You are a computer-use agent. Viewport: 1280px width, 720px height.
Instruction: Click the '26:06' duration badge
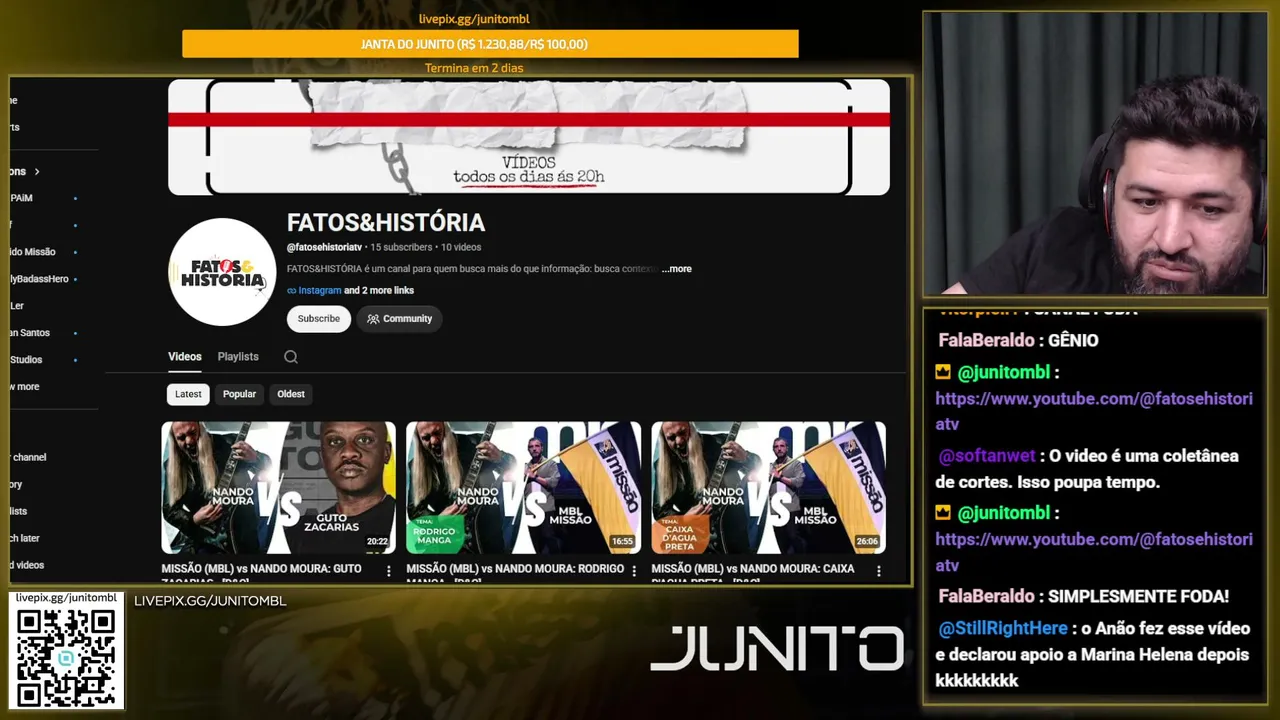click(867, 542)
